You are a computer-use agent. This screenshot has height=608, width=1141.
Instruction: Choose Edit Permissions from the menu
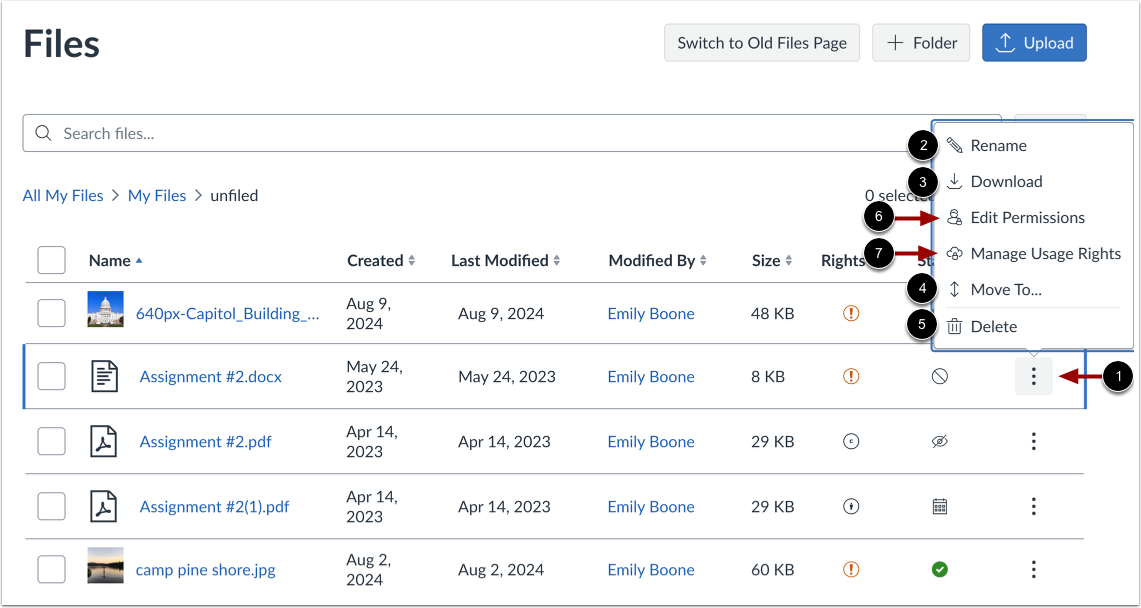pyautogui.click(x=1027, y=218)
